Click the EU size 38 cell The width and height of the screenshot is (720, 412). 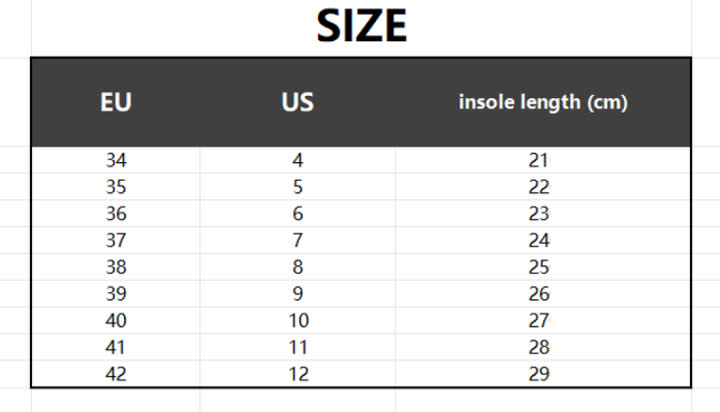pyautogui.click(x=116, y=267)
